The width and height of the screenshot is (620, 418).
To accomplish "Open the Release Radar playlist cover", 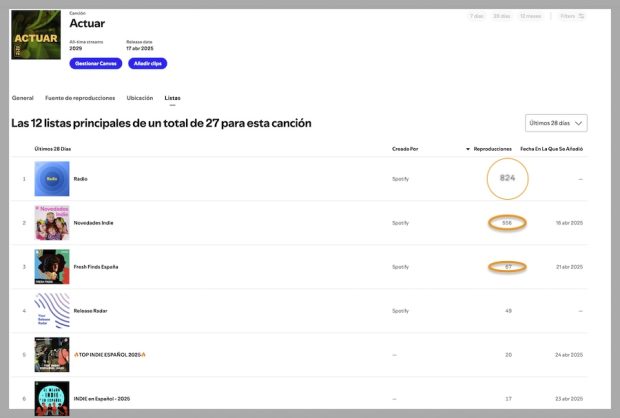I will (x=52, y=311).
